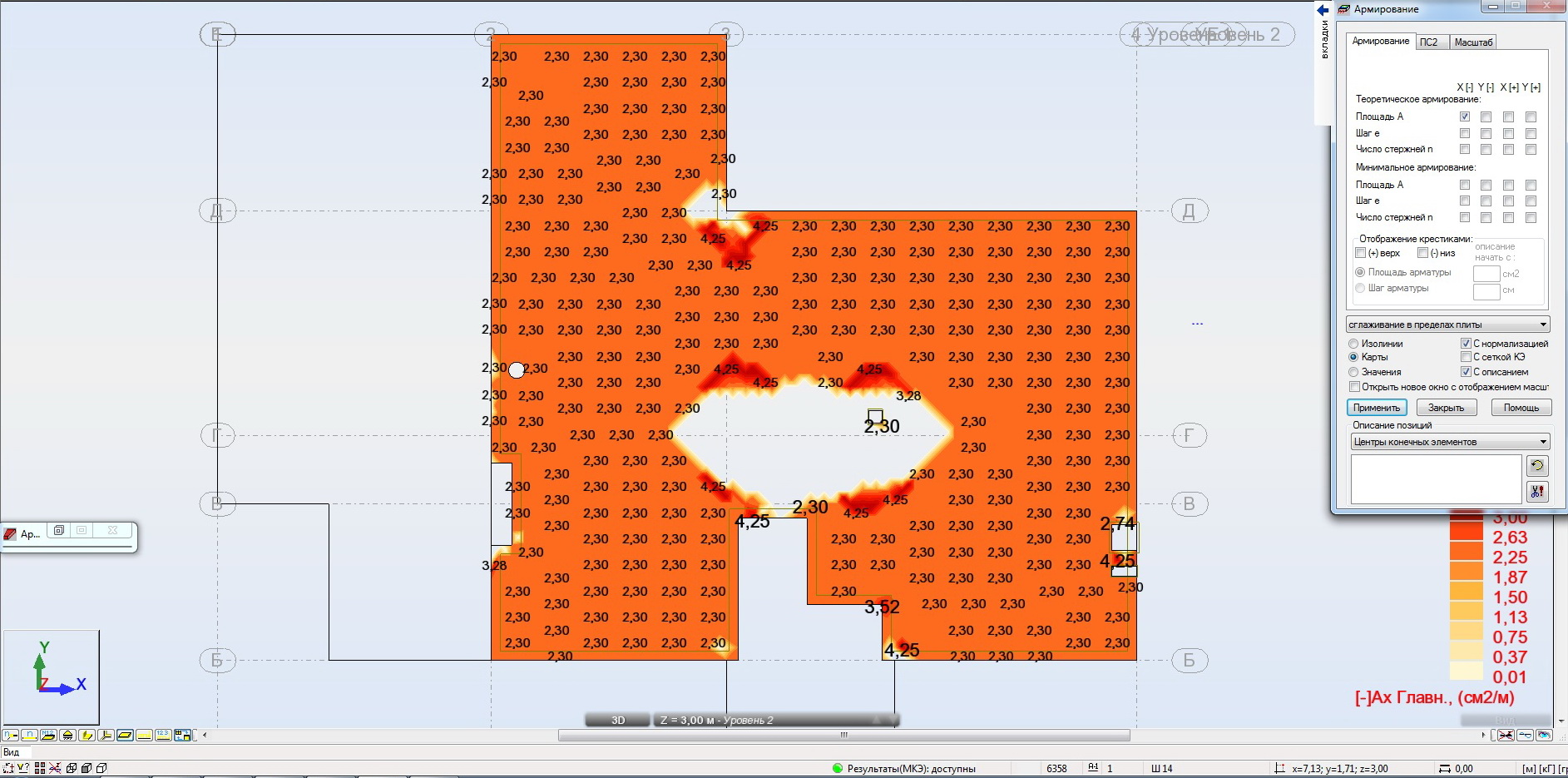1568x778 pixels.
Task: Select the Карты radio button
Action: (x=1353, y=357)
